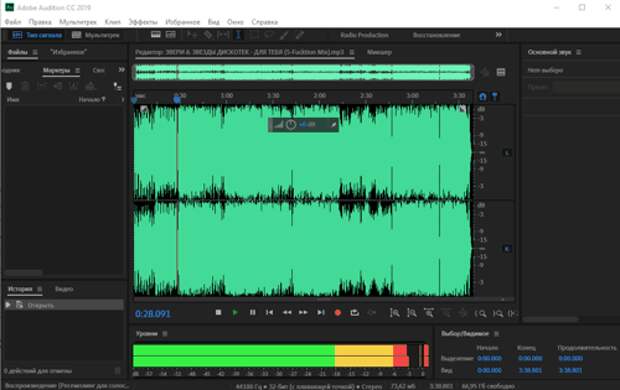Screen dimensions: 620x390
Task: Expand the workspace overflow chevrons
Action: click(x=499, y=35)
